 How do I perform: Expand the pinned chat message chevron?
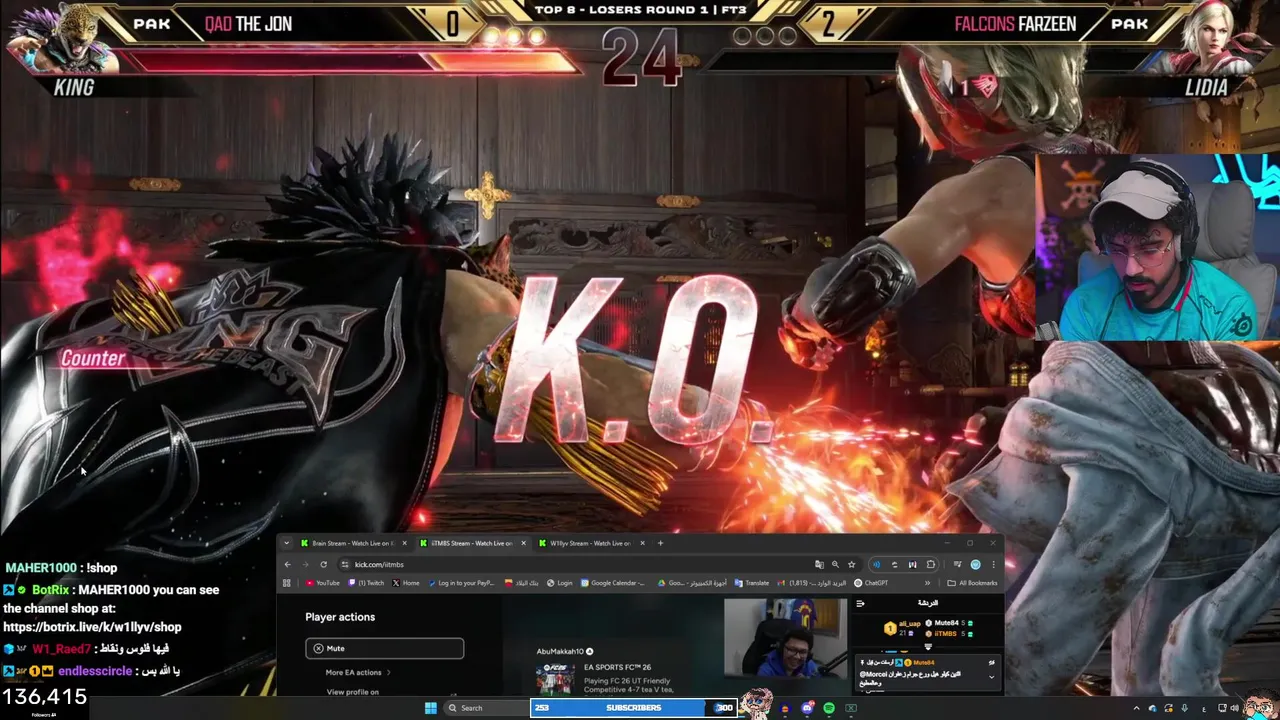point(991,677)
